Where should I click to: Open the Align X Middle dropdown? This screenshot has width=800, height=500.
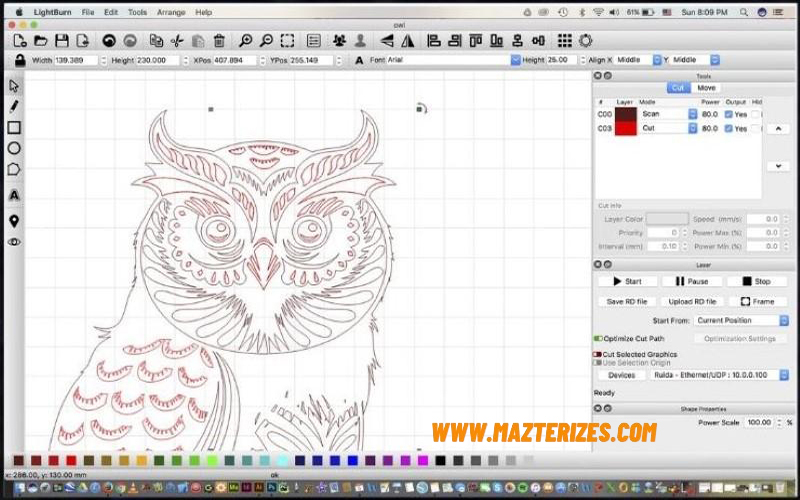[638, 60]
